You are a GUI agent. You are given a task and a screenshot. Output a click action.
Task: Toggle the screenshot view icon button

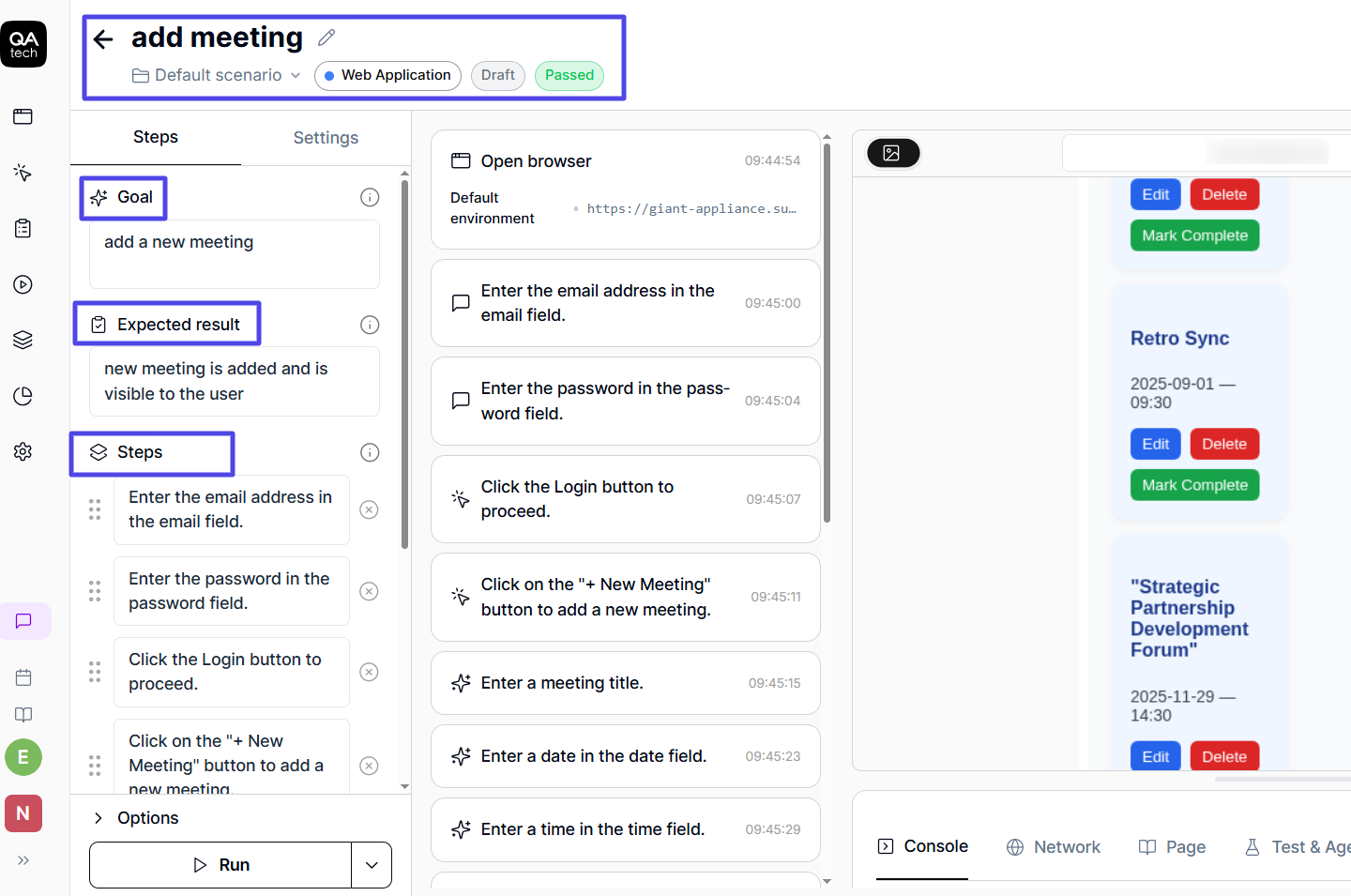(x=892, y=153)
